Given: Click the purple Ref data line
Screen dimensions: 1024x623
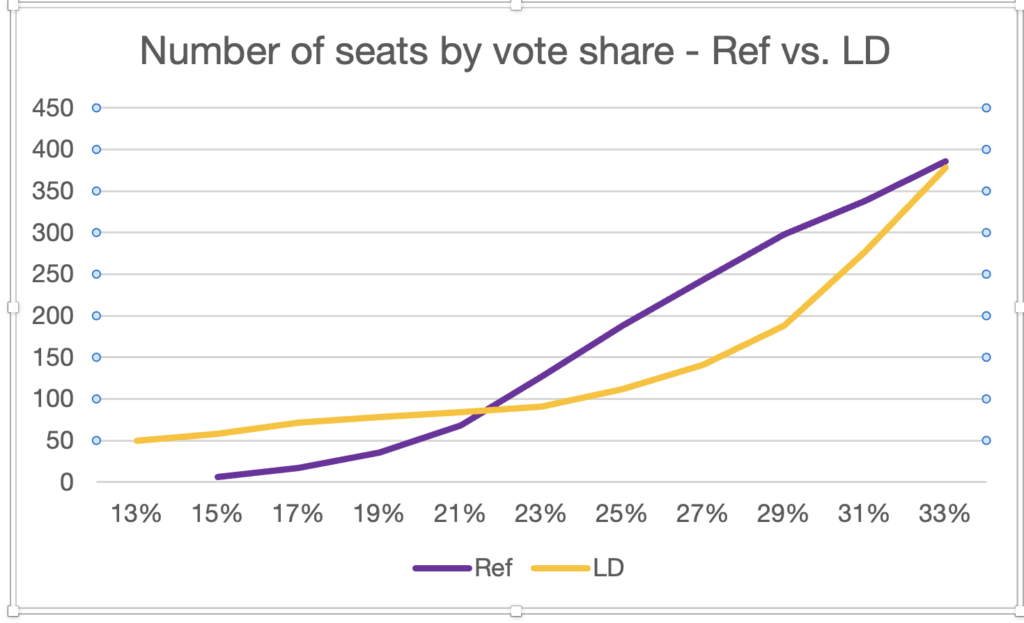Looking at the screenshot, I should pos(702,280).
